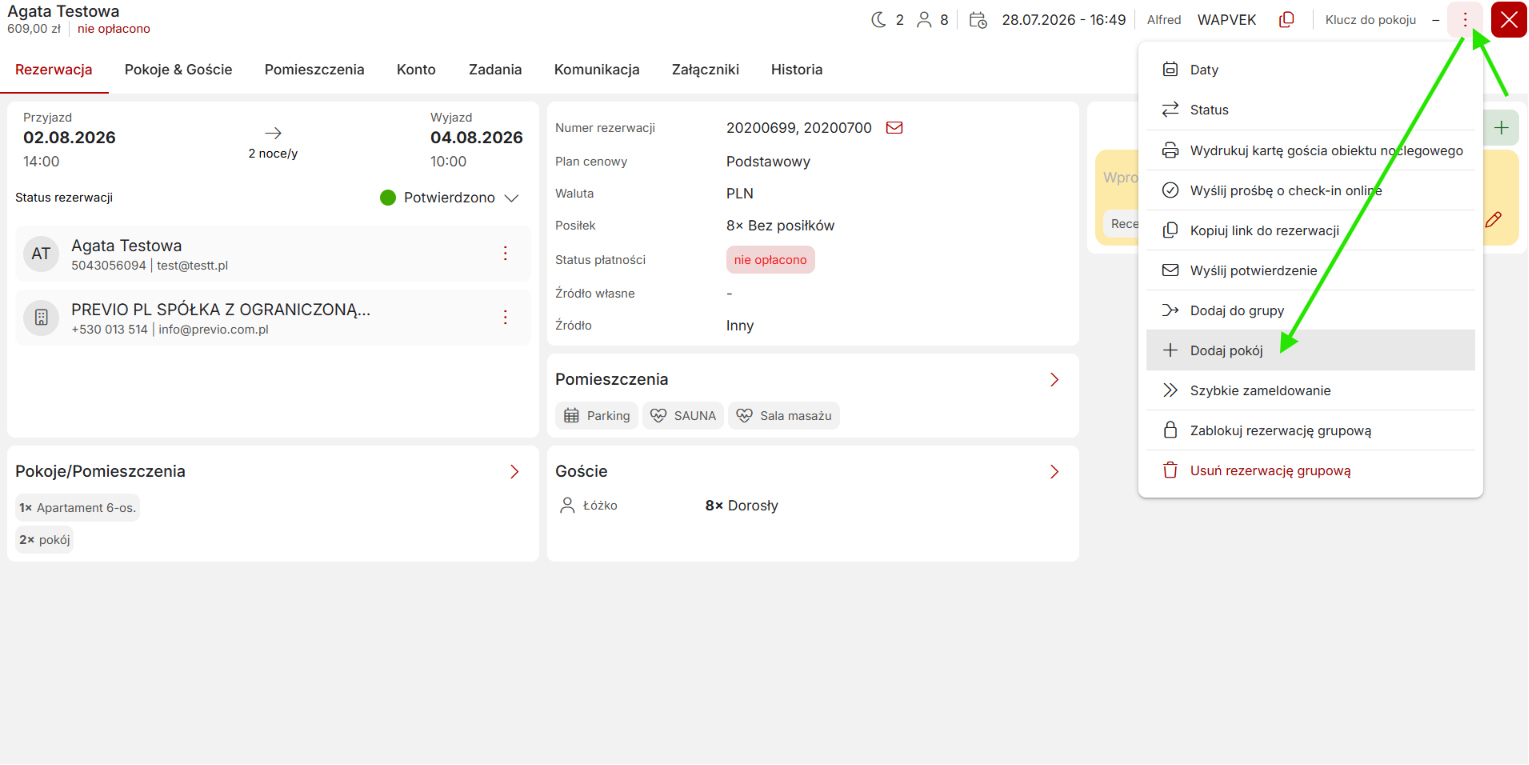Screen dimensions: 1529x765
Task: Click the moon nights icon in header
Action: (x=879, y=20)
